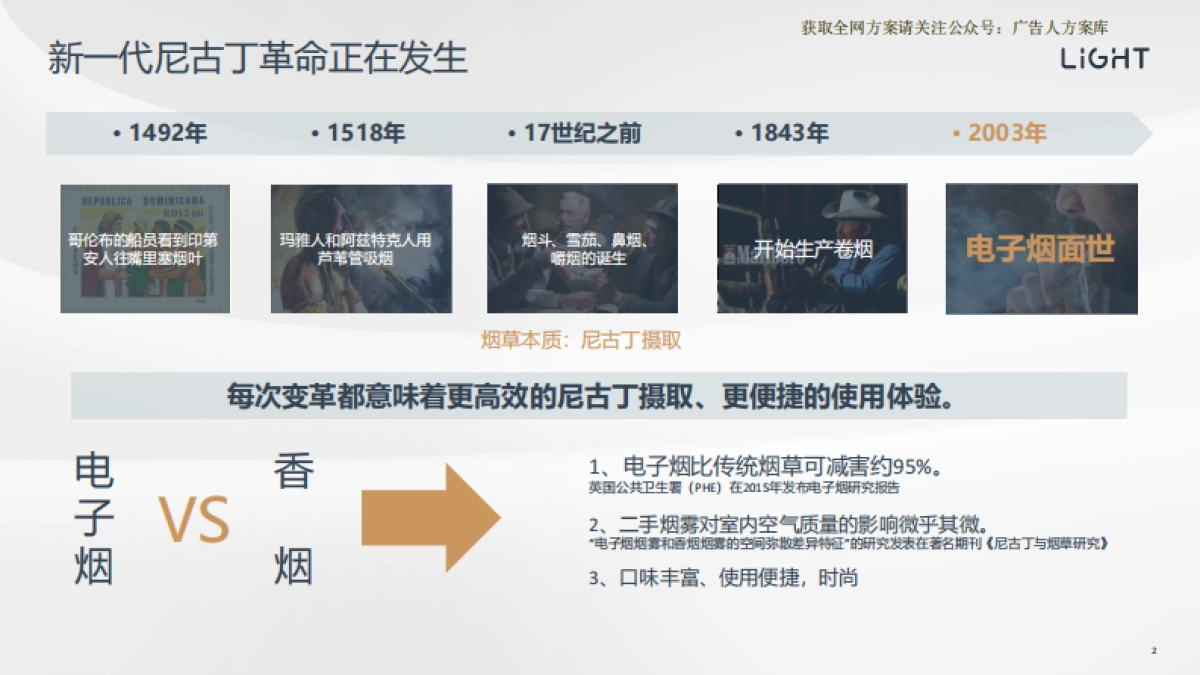This screenshot has height=675, width=1200.
Task: Click the LiGHT logo
Action: [x=1104, y=60]
